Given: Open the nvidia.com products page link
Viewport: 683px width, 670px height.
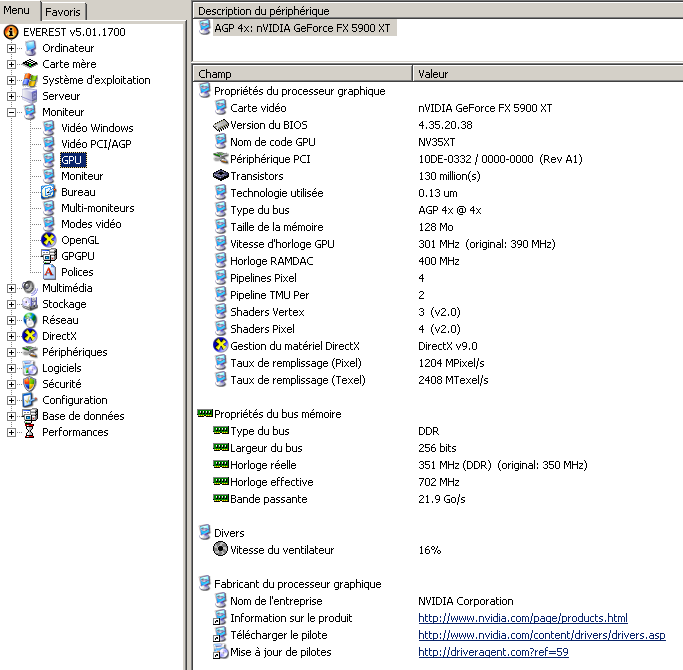Looking at the screenshot, I should point(523,618).
